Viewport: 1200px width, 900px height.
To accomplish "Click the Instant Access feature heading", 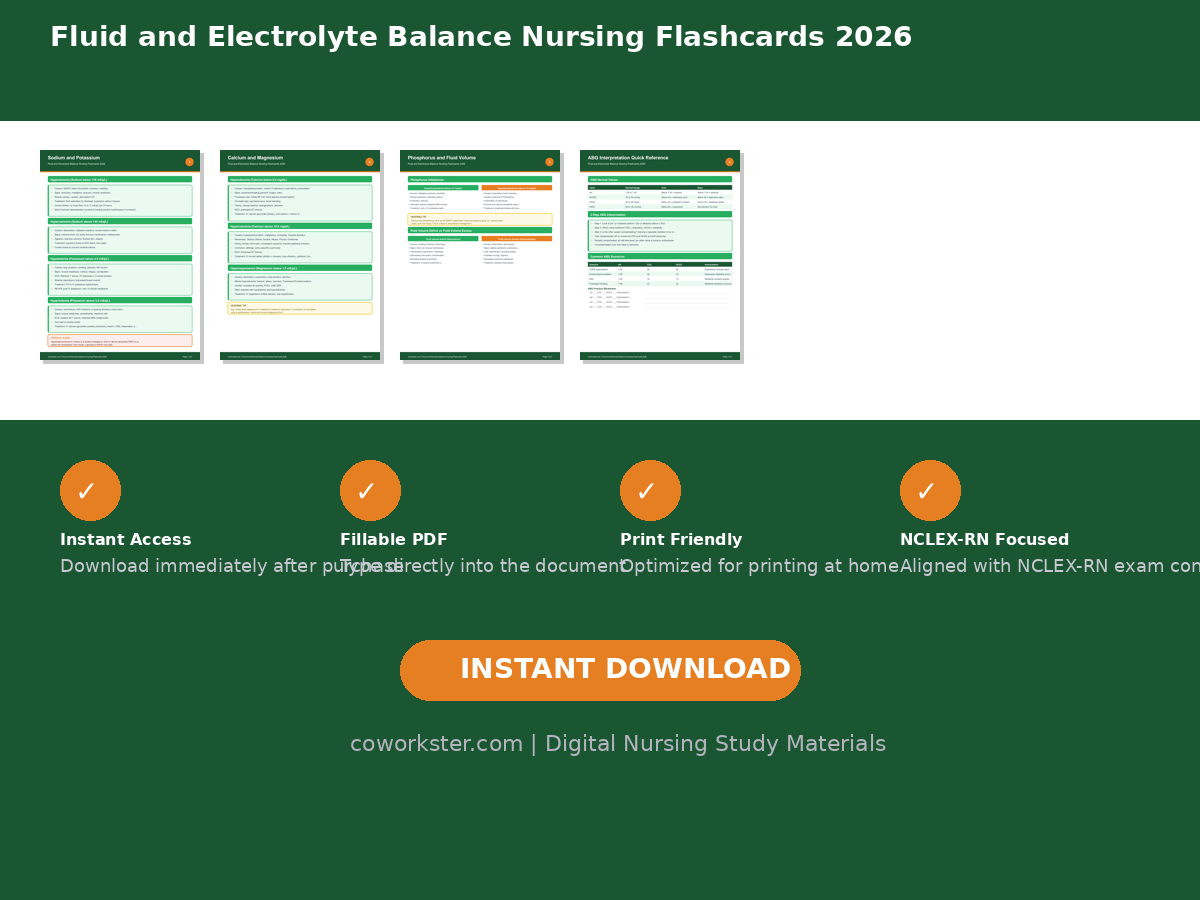I will tap(125, 540).
